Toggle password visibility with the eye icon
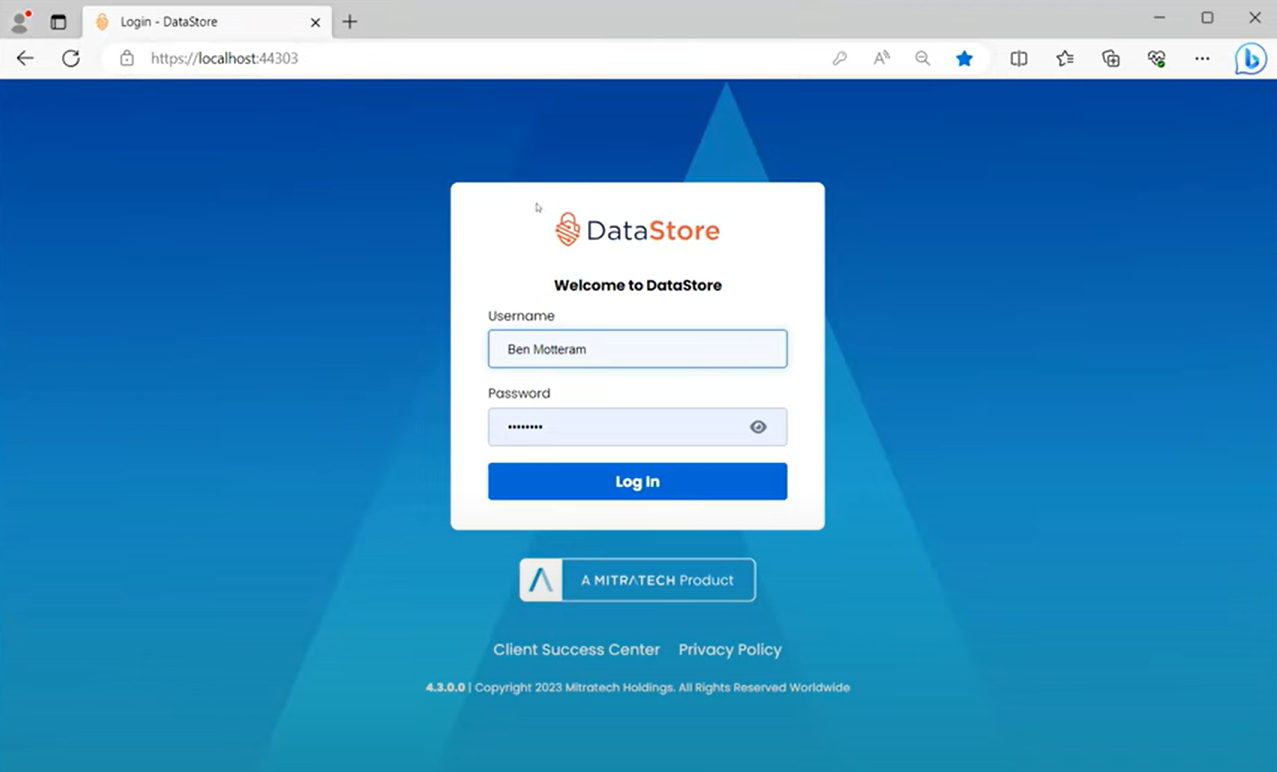Image resolution: width=1277 pixels, height=772 pixels. point(758,426)
